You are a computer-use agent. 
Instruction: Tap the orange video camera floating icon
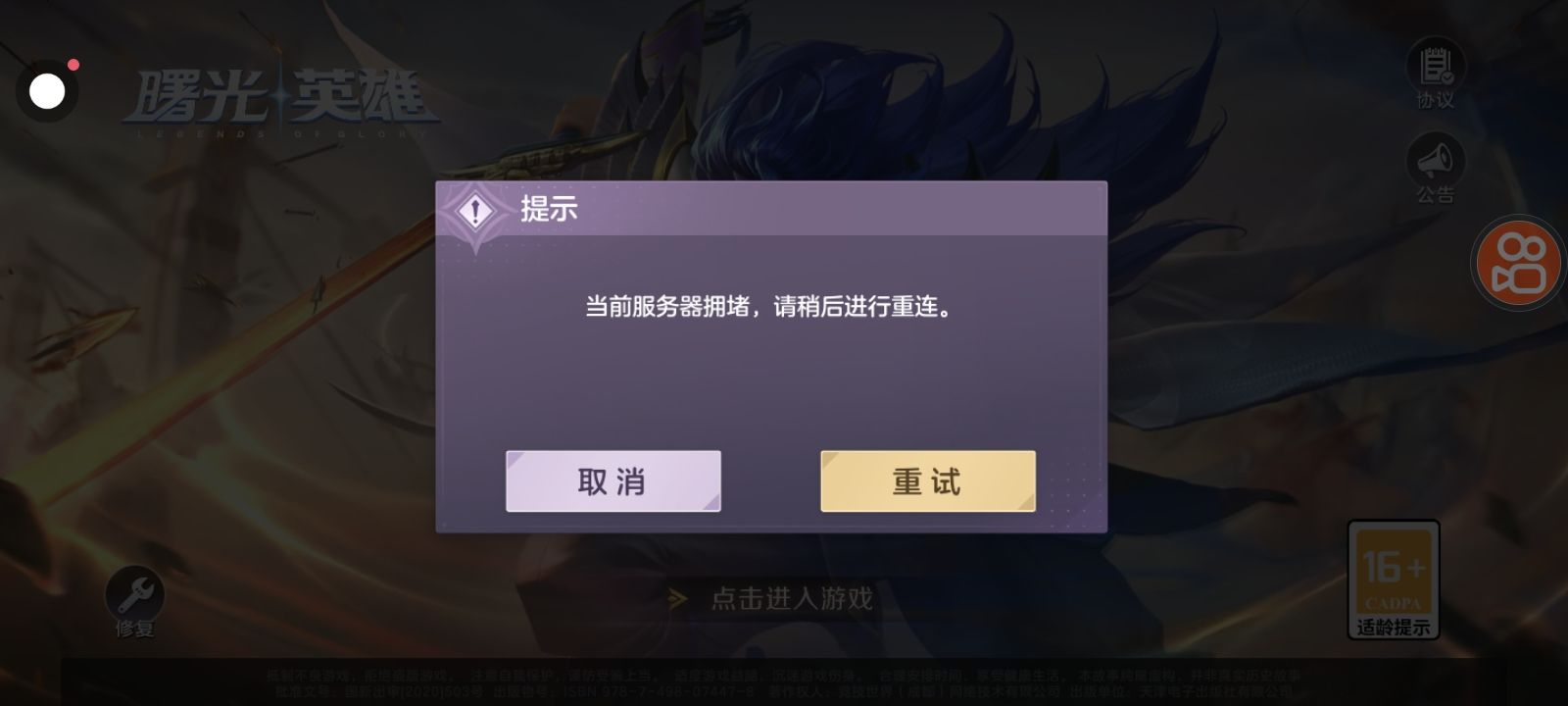pyautogui.click(x=1521, y=263)
